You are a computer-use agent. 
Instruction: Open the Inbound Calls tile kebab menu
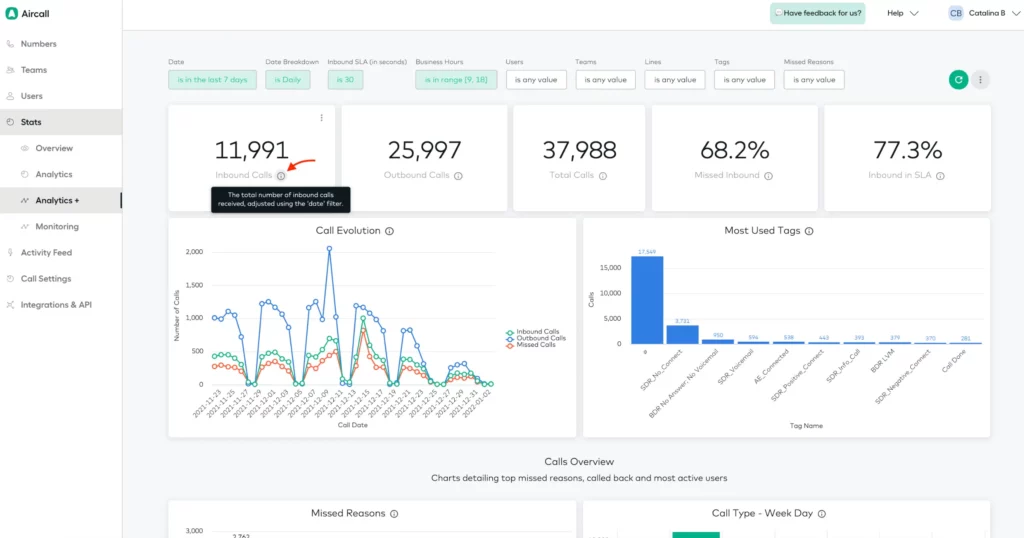click(321, 118)
